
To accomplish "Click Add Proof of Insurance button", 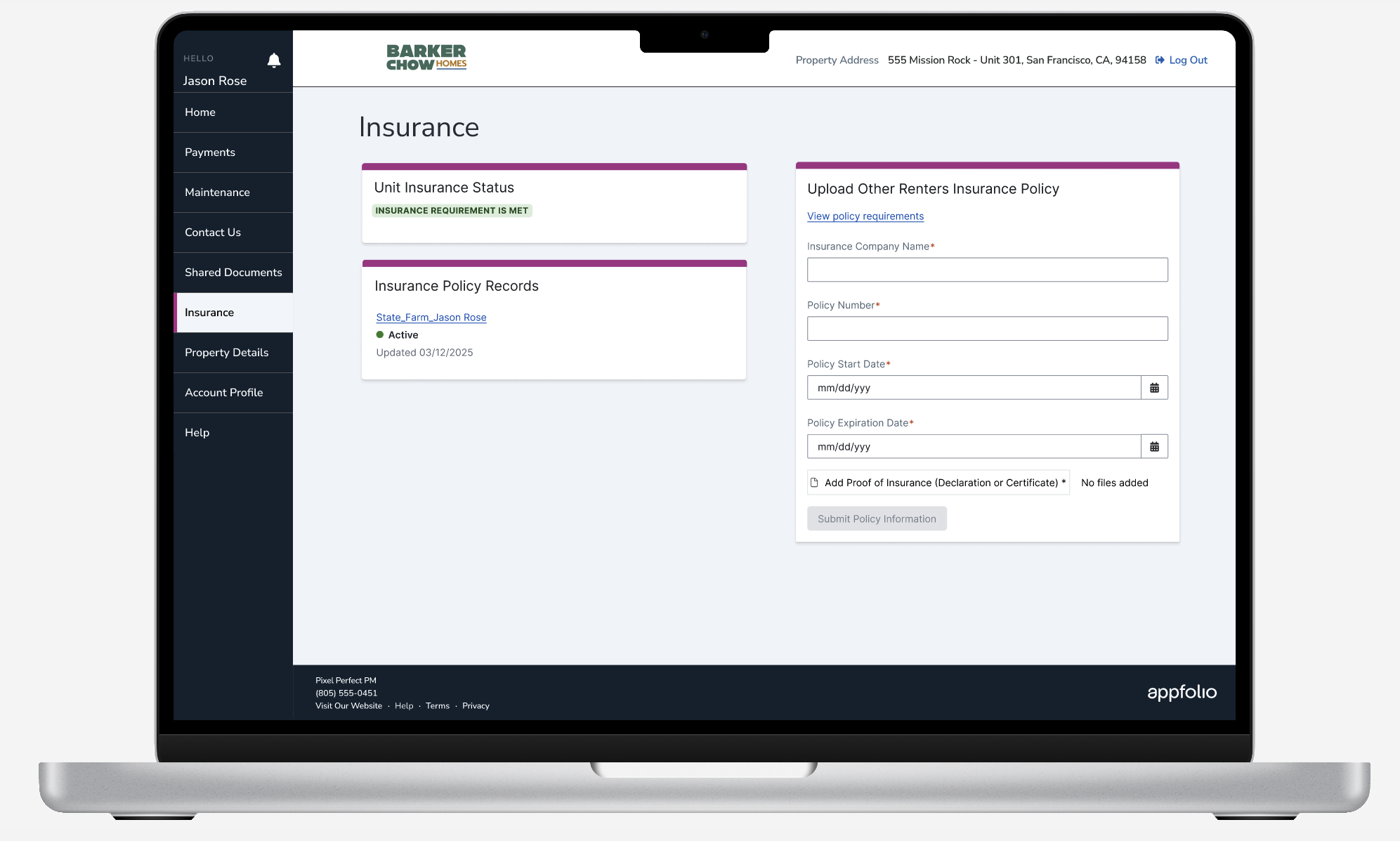I will point(938,482).
